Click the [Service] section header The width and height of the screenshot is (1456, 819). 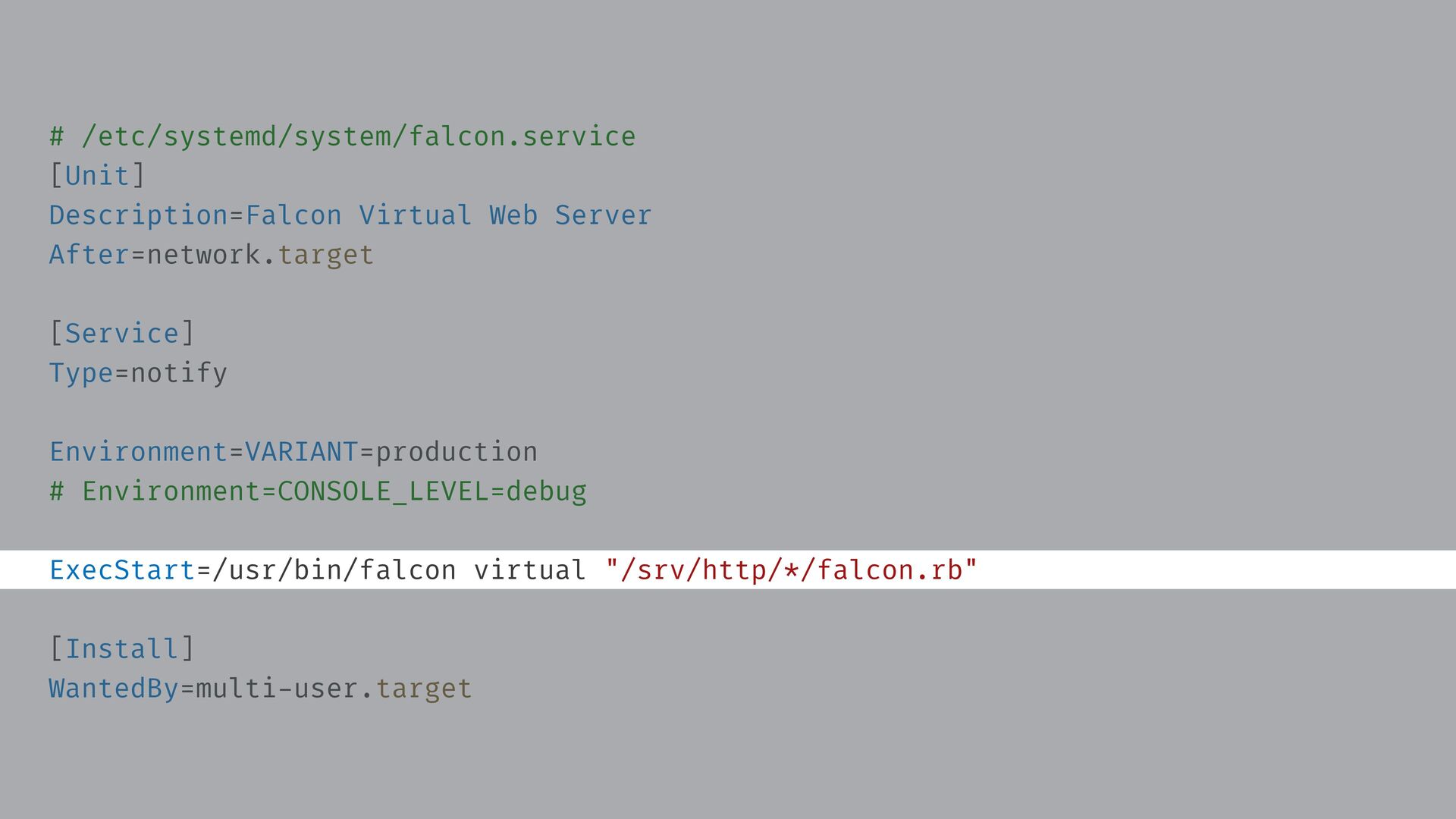pyautogui.click(x=122, y=334)
